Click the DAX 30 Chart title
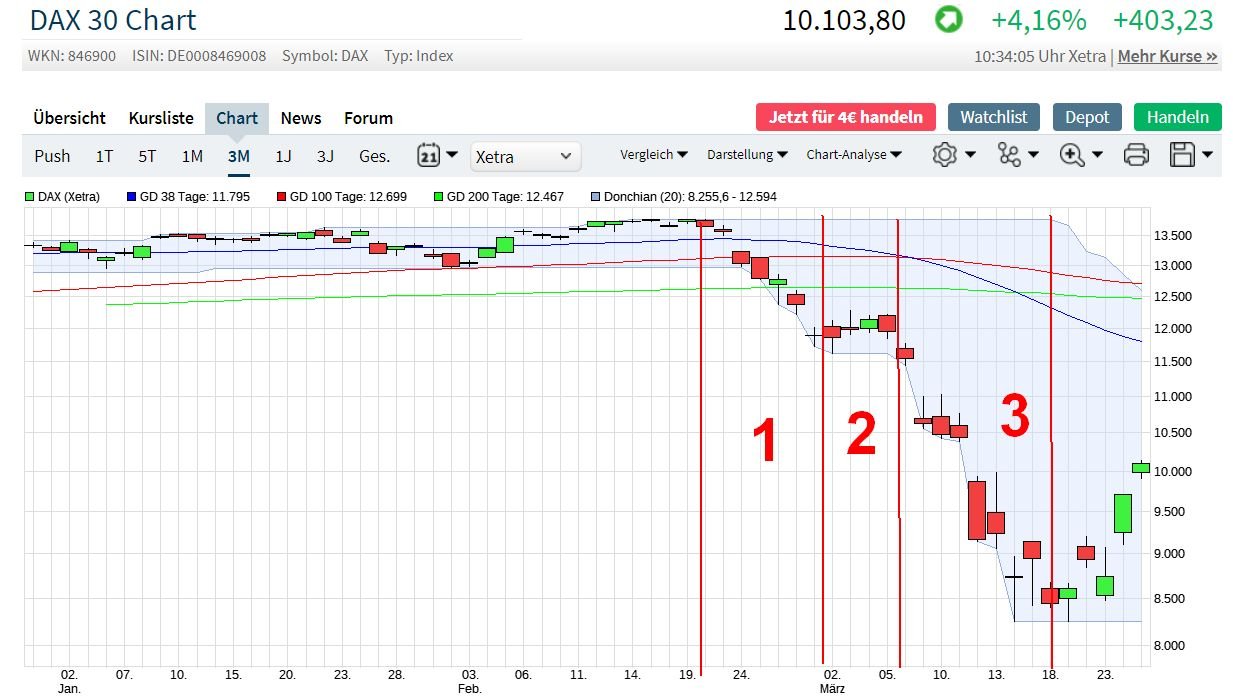This screenshot has width=1233, height=699. coord(113,20)
